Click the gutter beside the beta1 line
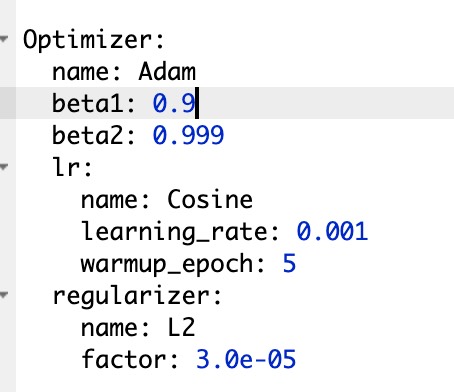The image size is (454, 392). coord(8,103)
